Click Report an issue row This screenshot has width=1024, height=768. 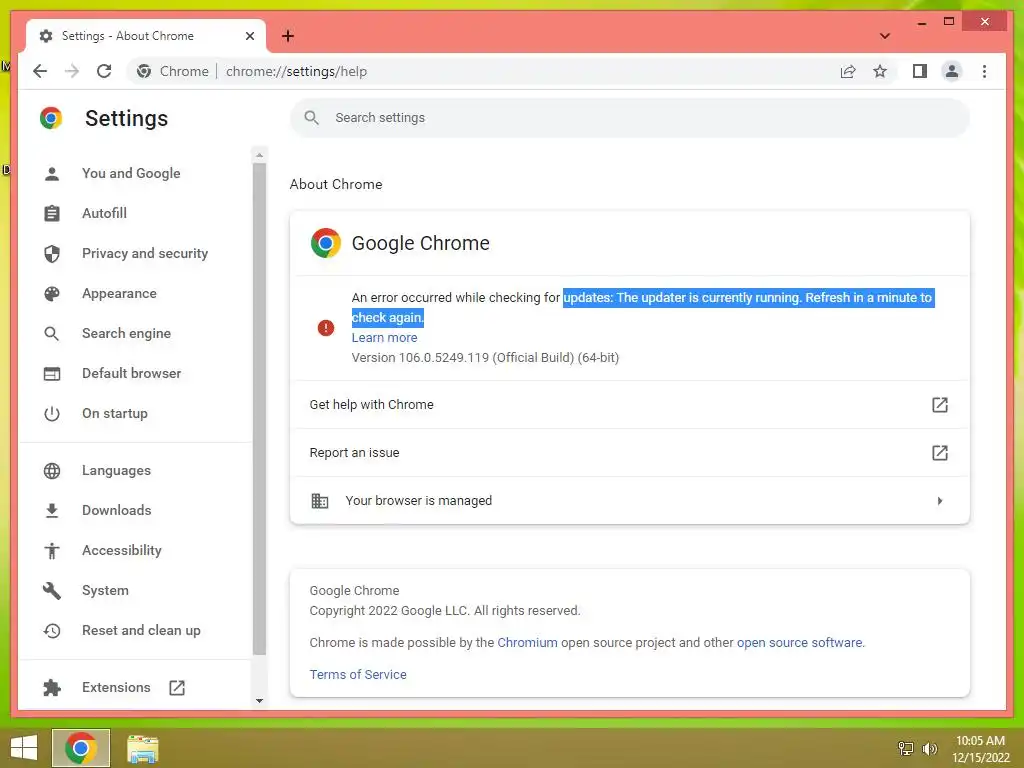click(x=630, y=453)
